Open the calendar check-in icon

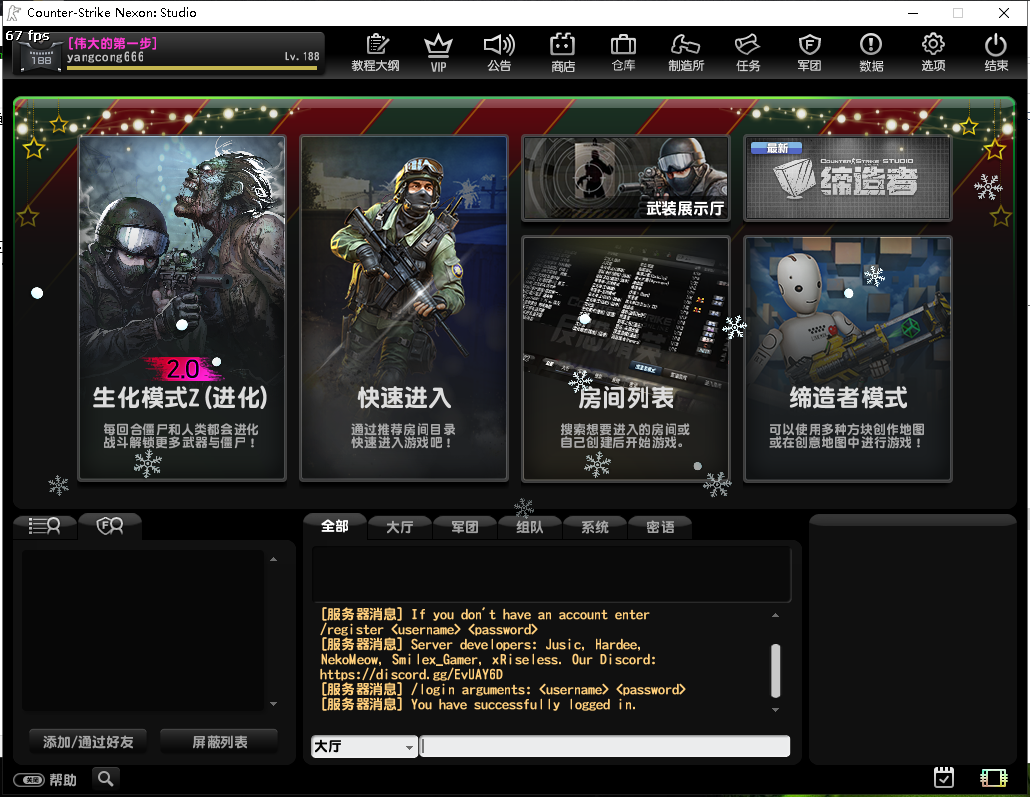tap(944, 777)
